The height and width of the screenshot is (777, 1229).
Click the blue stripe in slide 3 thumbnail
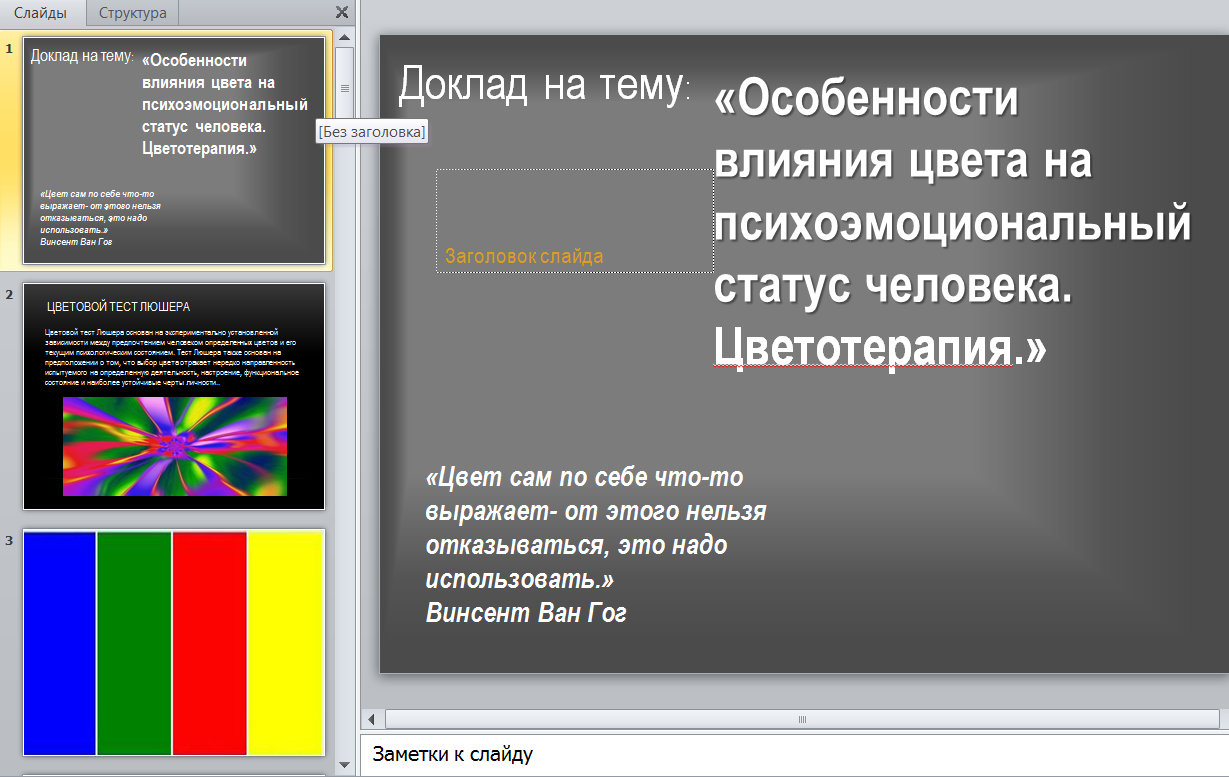(x=60, y=643)
